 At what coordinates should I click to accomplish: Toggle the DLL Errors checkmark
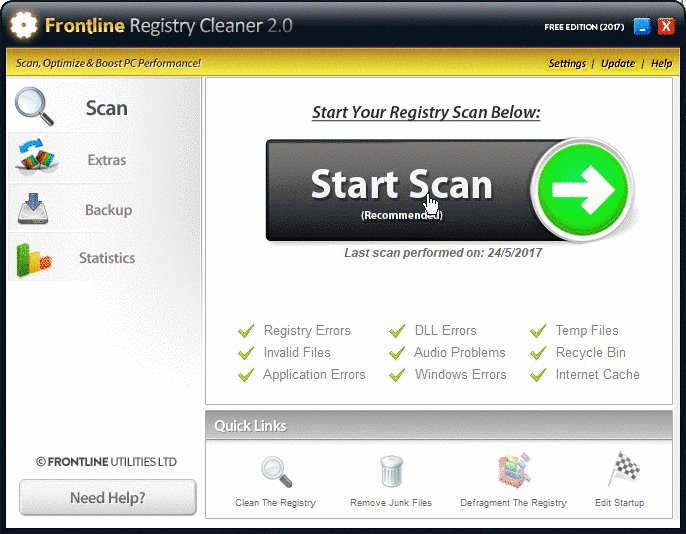(x=397, y=331)
